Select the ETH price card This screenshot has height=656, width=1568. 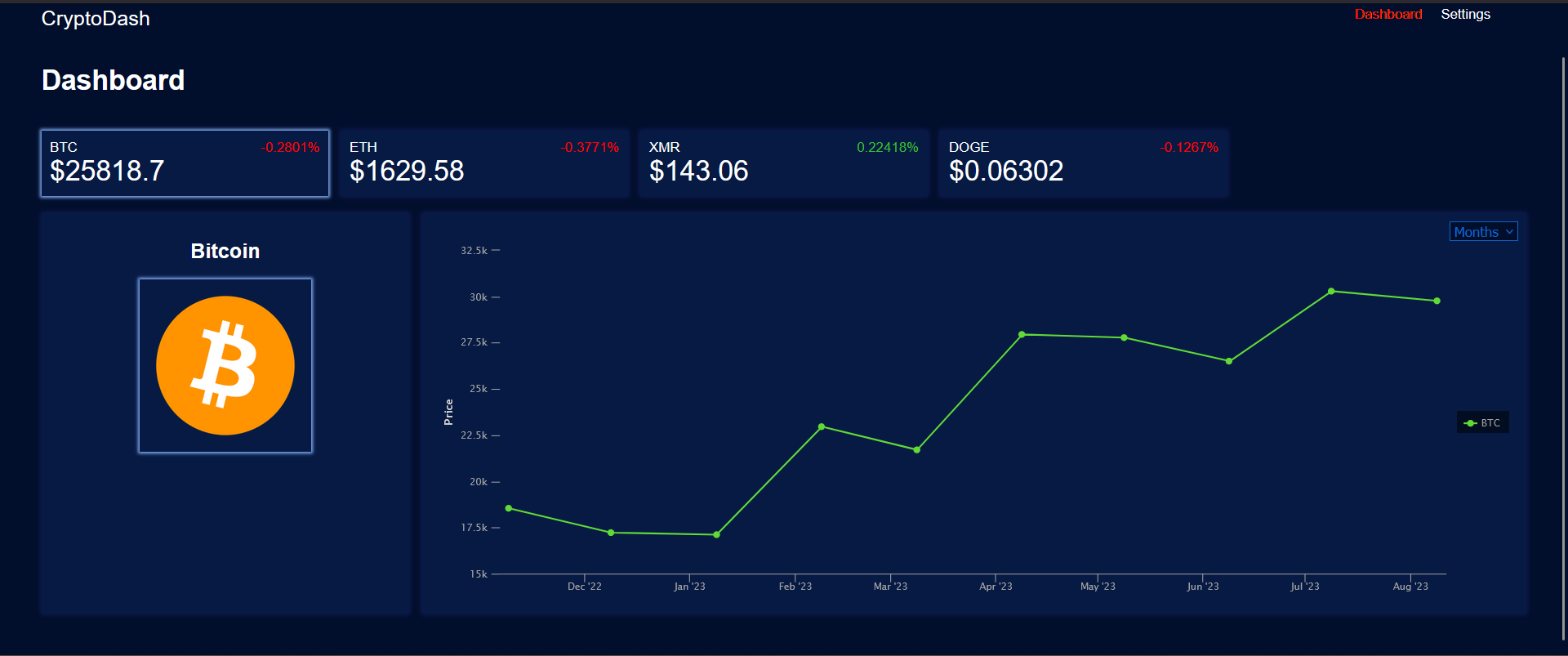[x=484, y=163]
